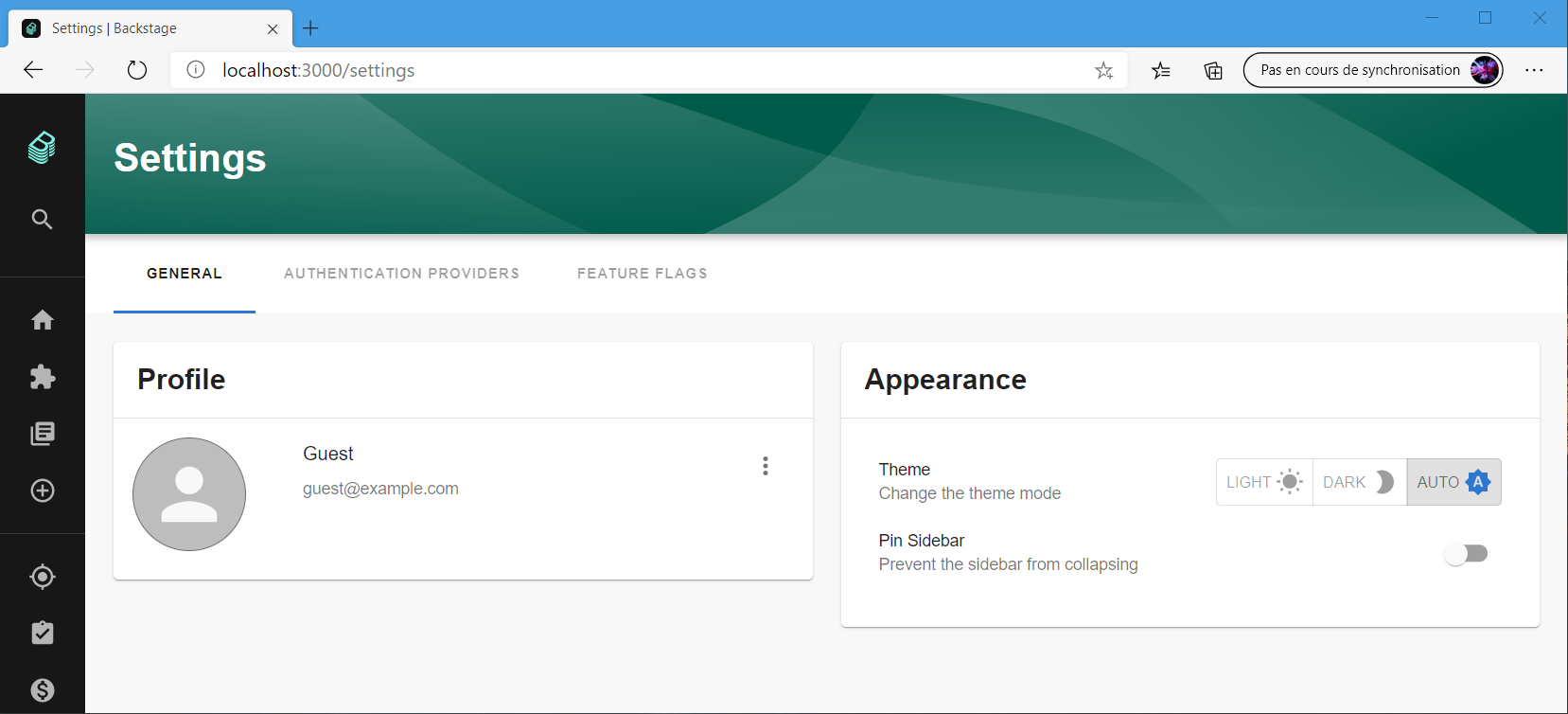Click the Profile card heading
The image size is (1568, 714).
[x=182, y=380]
